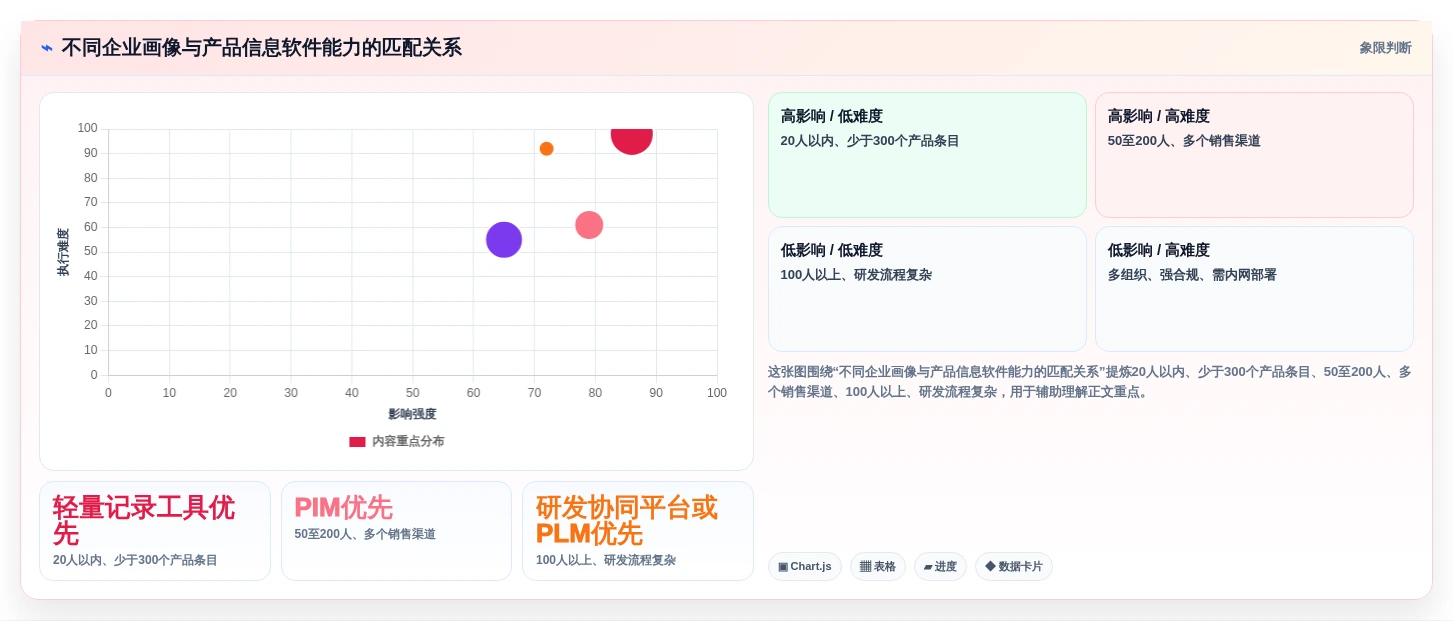Select the 数据卡片 tag chip
The height and width of the screenshot is (621, 1453).
point(1014,567)
